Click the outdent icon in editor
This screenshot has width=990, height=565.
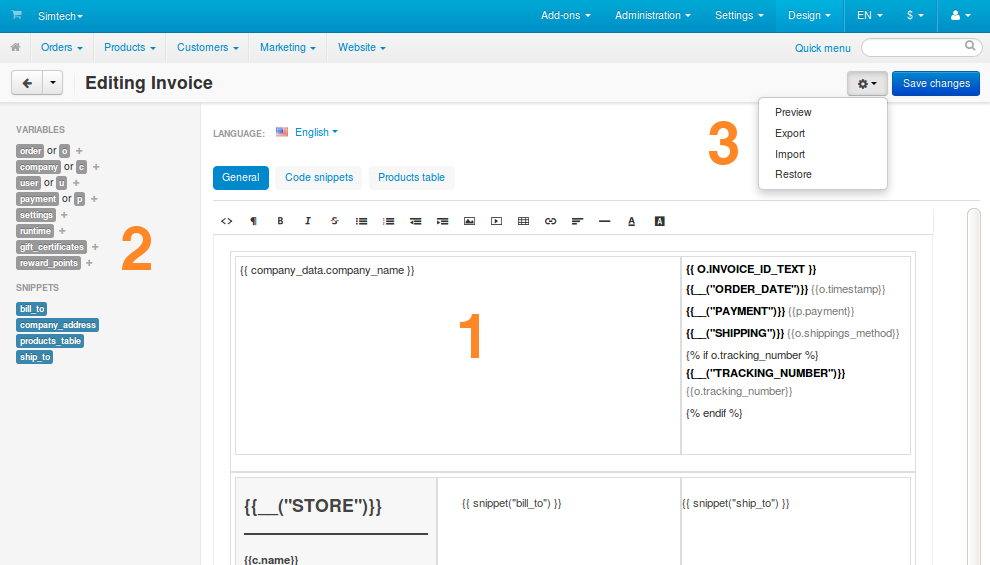tap(415, 221)
